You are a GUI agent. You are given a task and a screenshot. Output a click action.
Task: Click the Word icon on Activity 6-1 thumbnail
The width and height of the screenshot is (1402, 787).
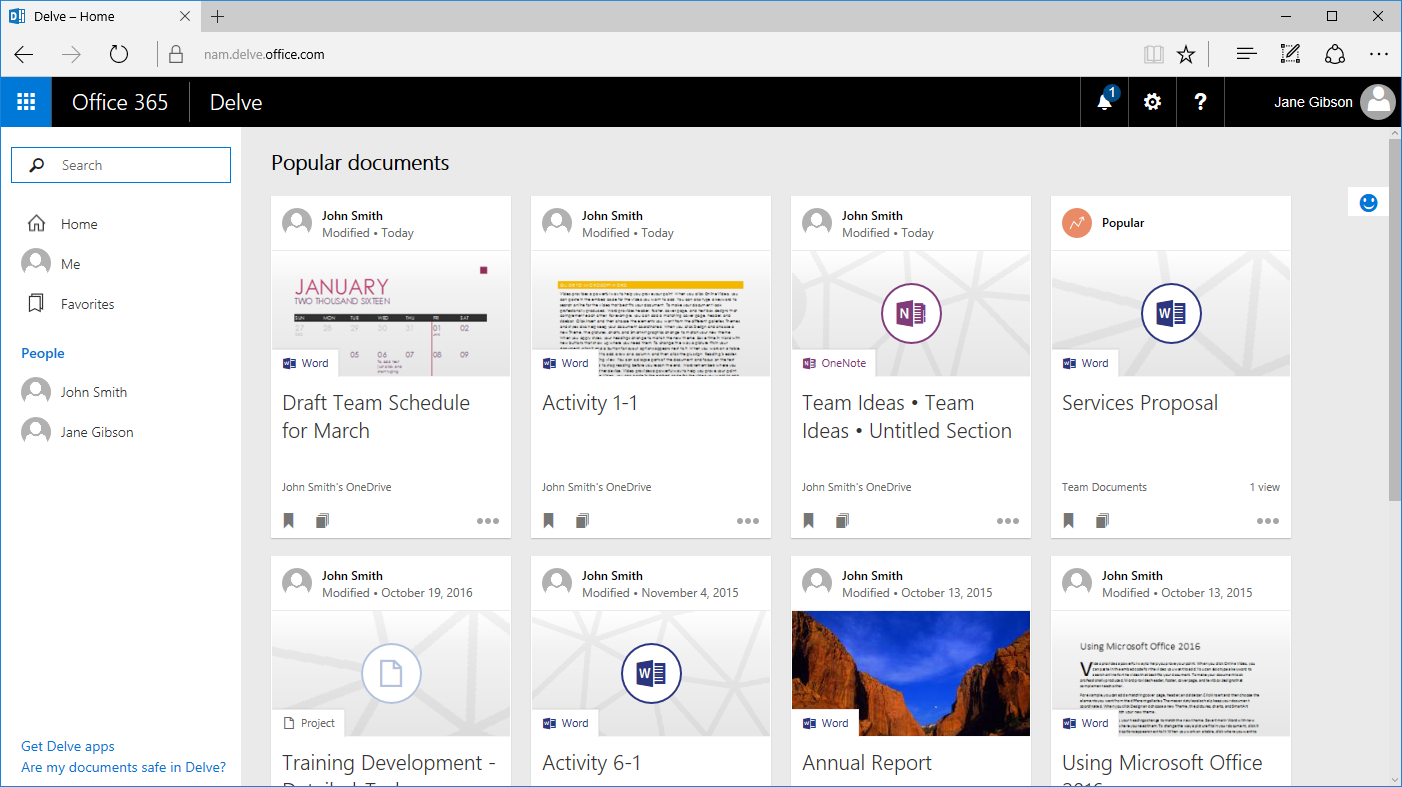pyautogui.click(x=651, y=674)
